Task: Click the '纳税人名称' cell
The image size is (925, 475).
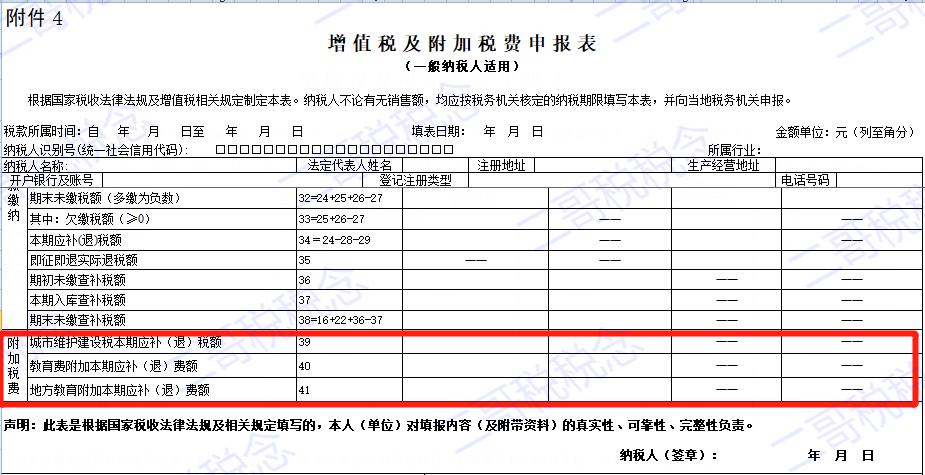Action: point(149,165)
